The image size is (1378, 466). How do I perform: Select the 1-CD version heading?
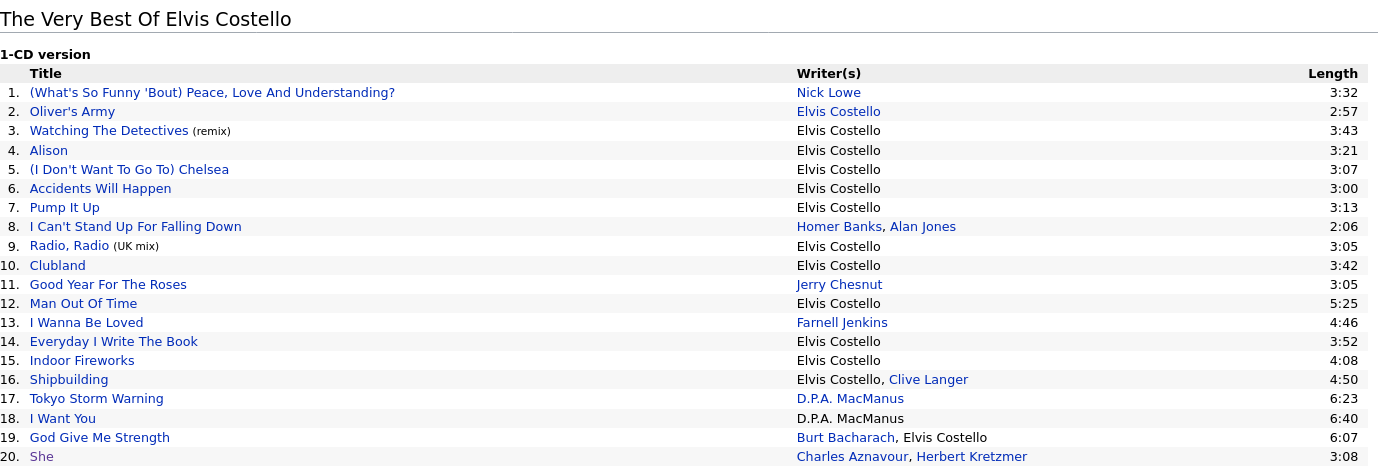(x=45, y=55)
